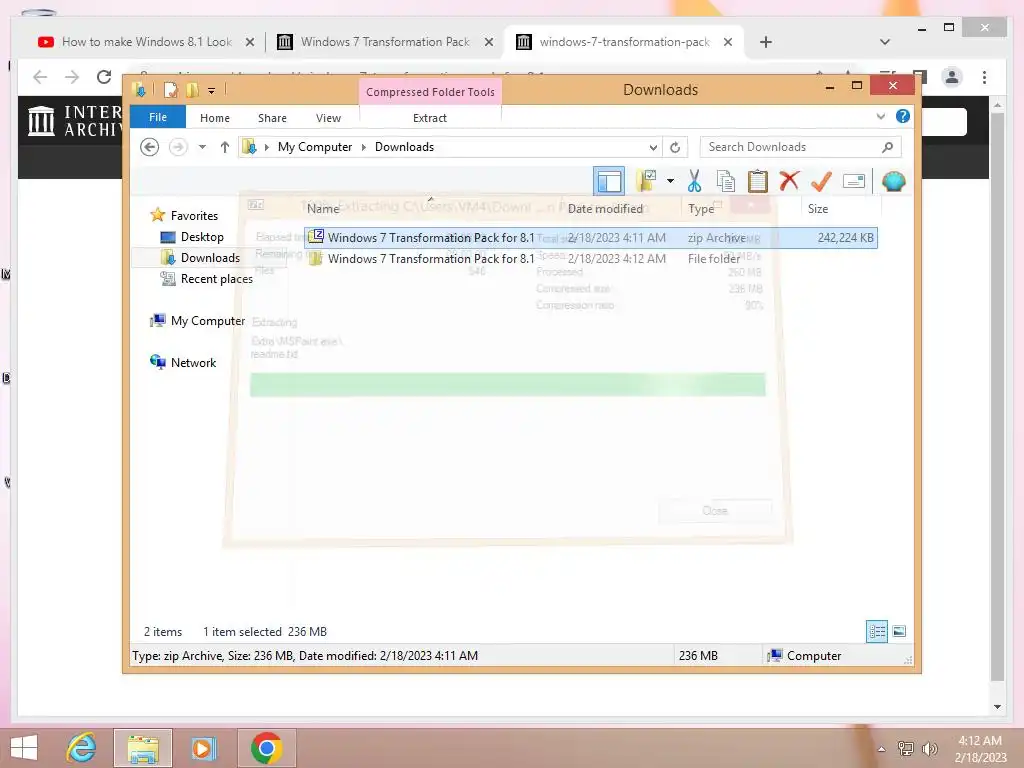Click the new folder Quick Access icon
Screen dimensions: 1024x768
(x=193, y=89)
